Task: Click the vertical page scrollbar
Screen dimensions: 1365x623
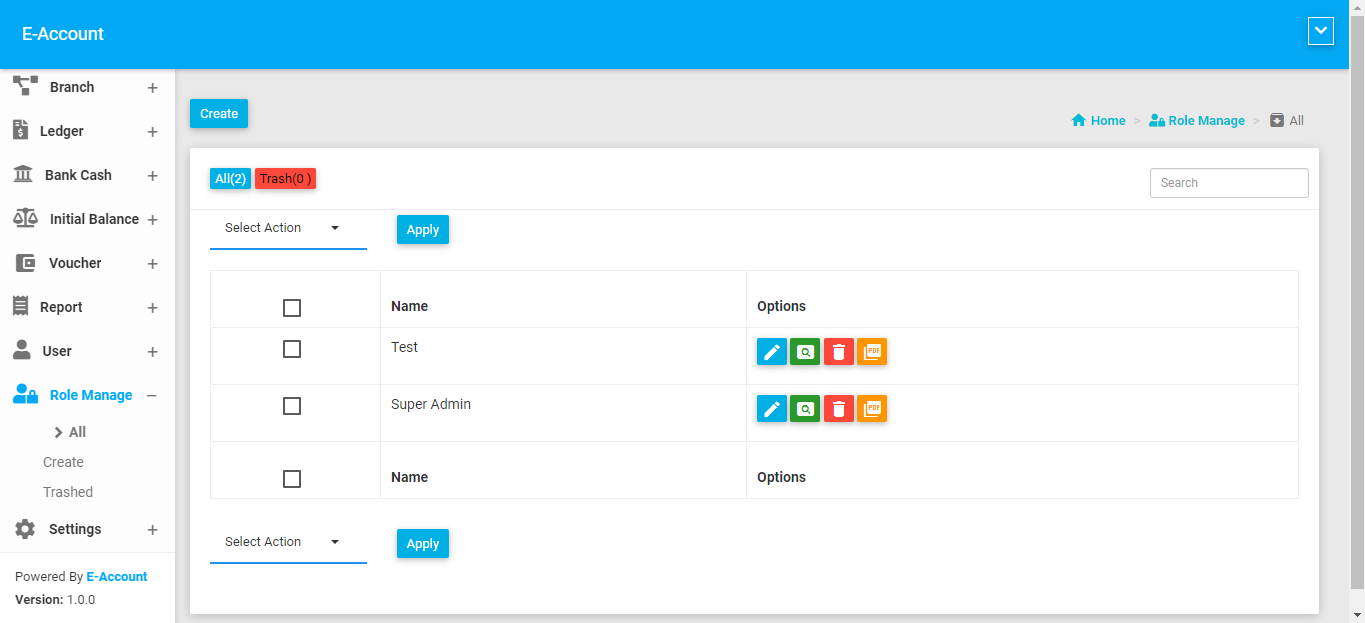Action: [x=1357, y=300]
